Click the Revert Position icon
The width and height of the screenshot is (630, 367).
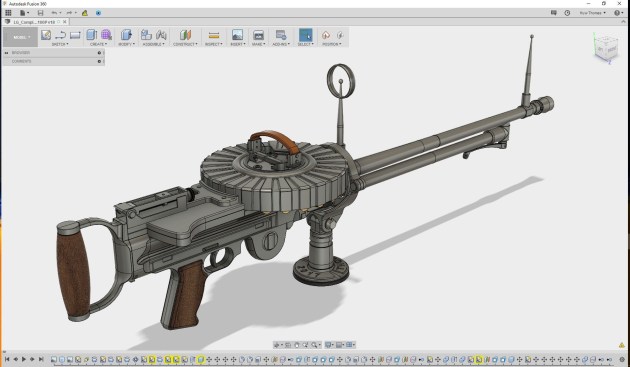pos(340,35)
